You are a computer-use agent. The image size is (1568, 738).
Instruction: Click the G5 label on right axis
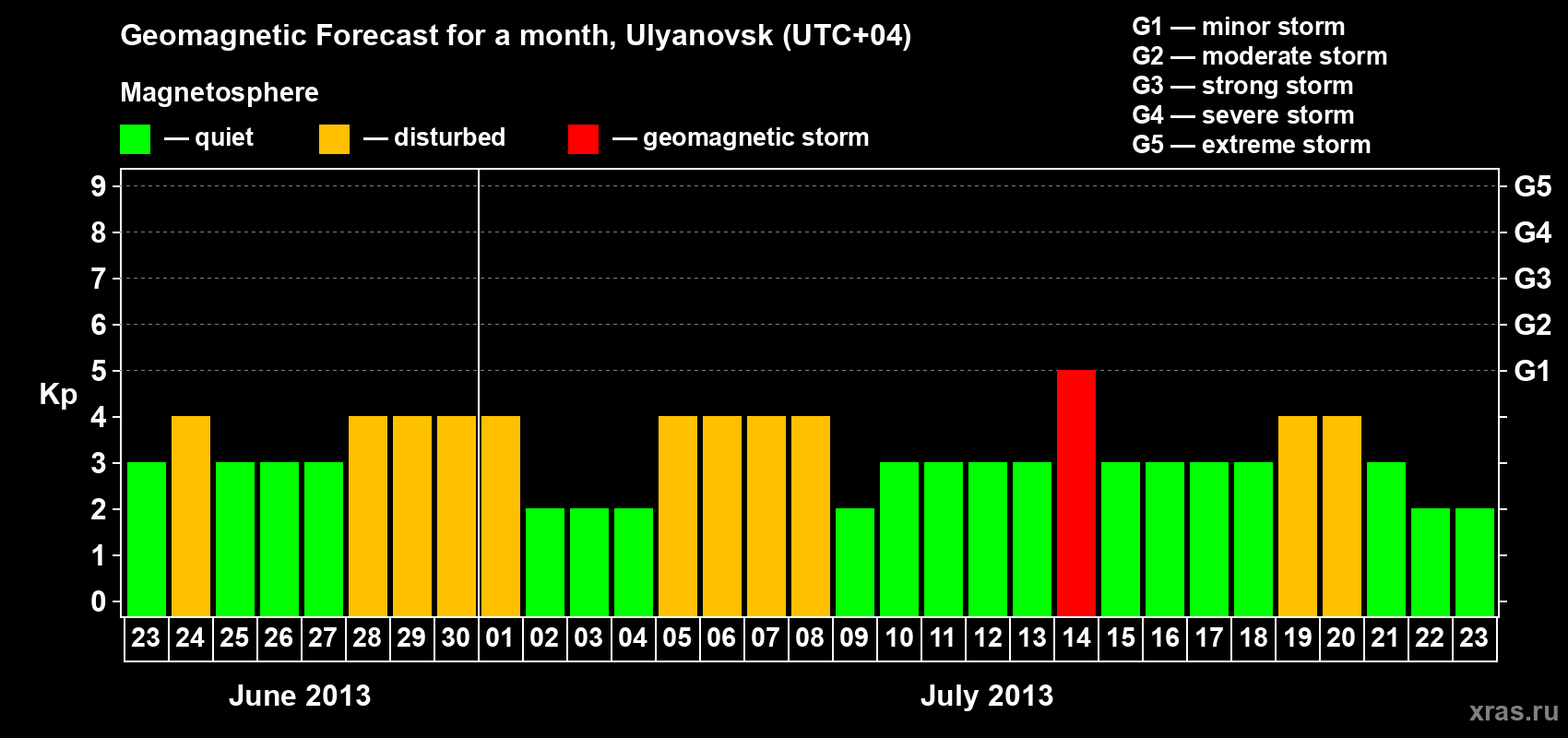(1533, 186)
